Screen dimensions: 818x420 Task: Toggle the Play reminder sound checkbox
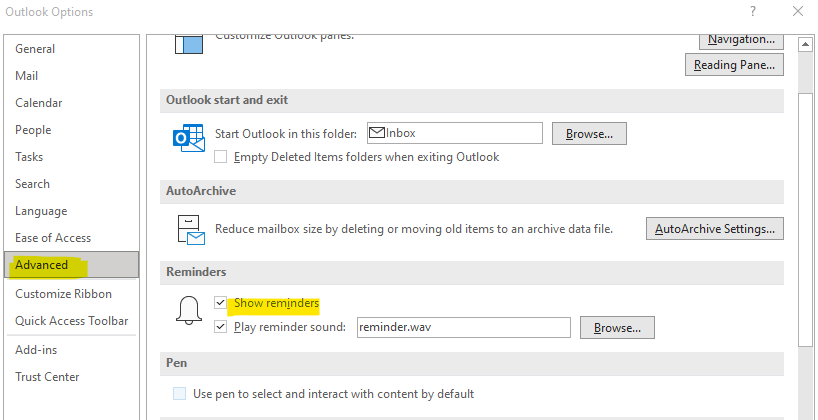coord(221,327)
